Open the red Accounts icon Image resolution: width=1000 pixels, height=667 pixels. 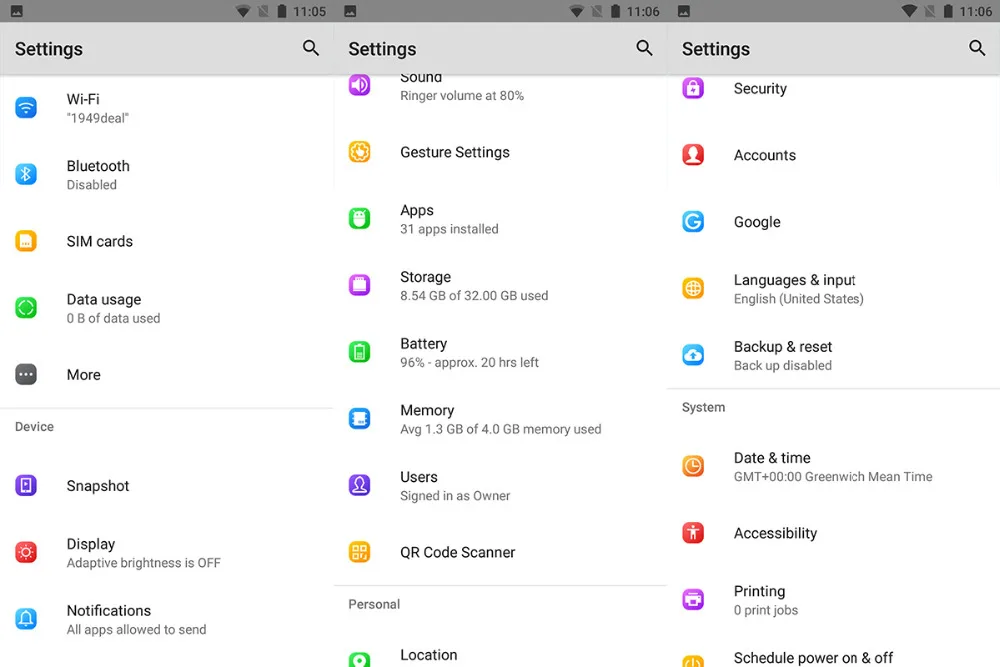pyautogui.click(x=693, y=155)
